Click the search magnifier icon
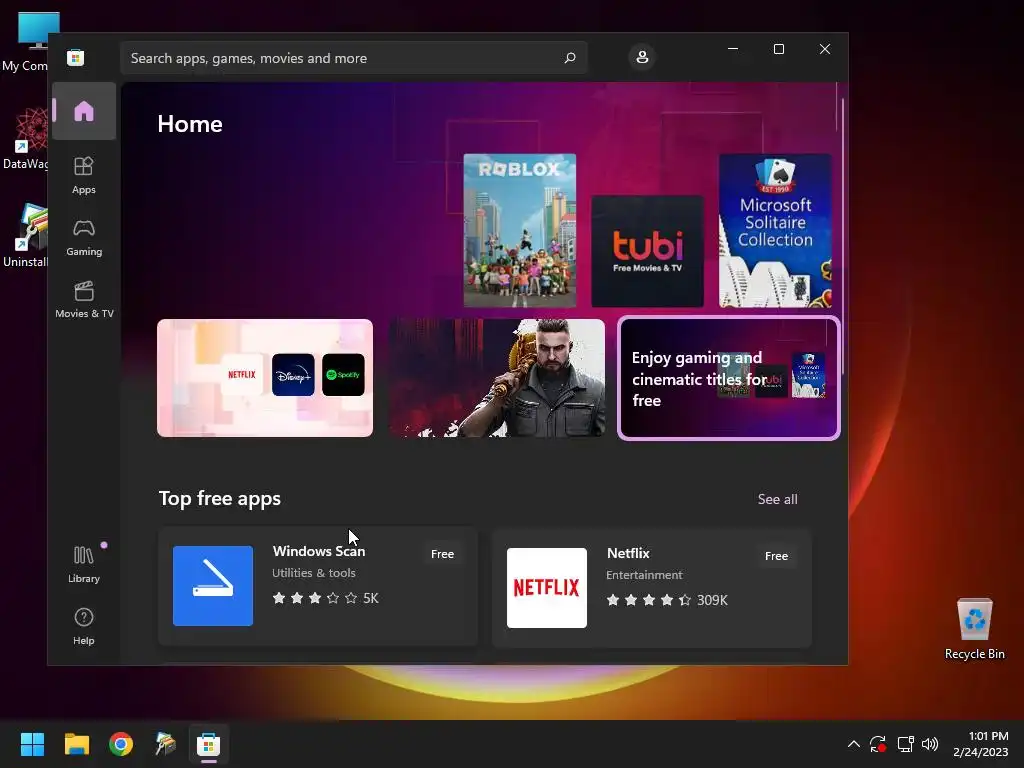 coord(569,58)
